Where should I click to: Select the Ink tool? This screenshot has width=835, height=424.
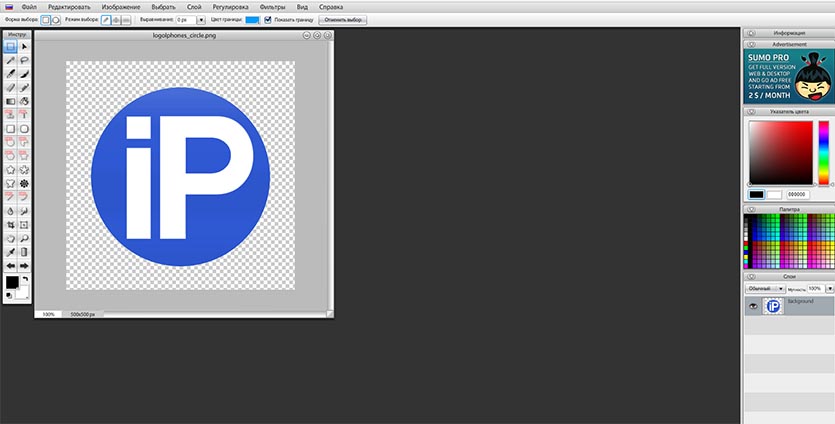pos(24,74)
